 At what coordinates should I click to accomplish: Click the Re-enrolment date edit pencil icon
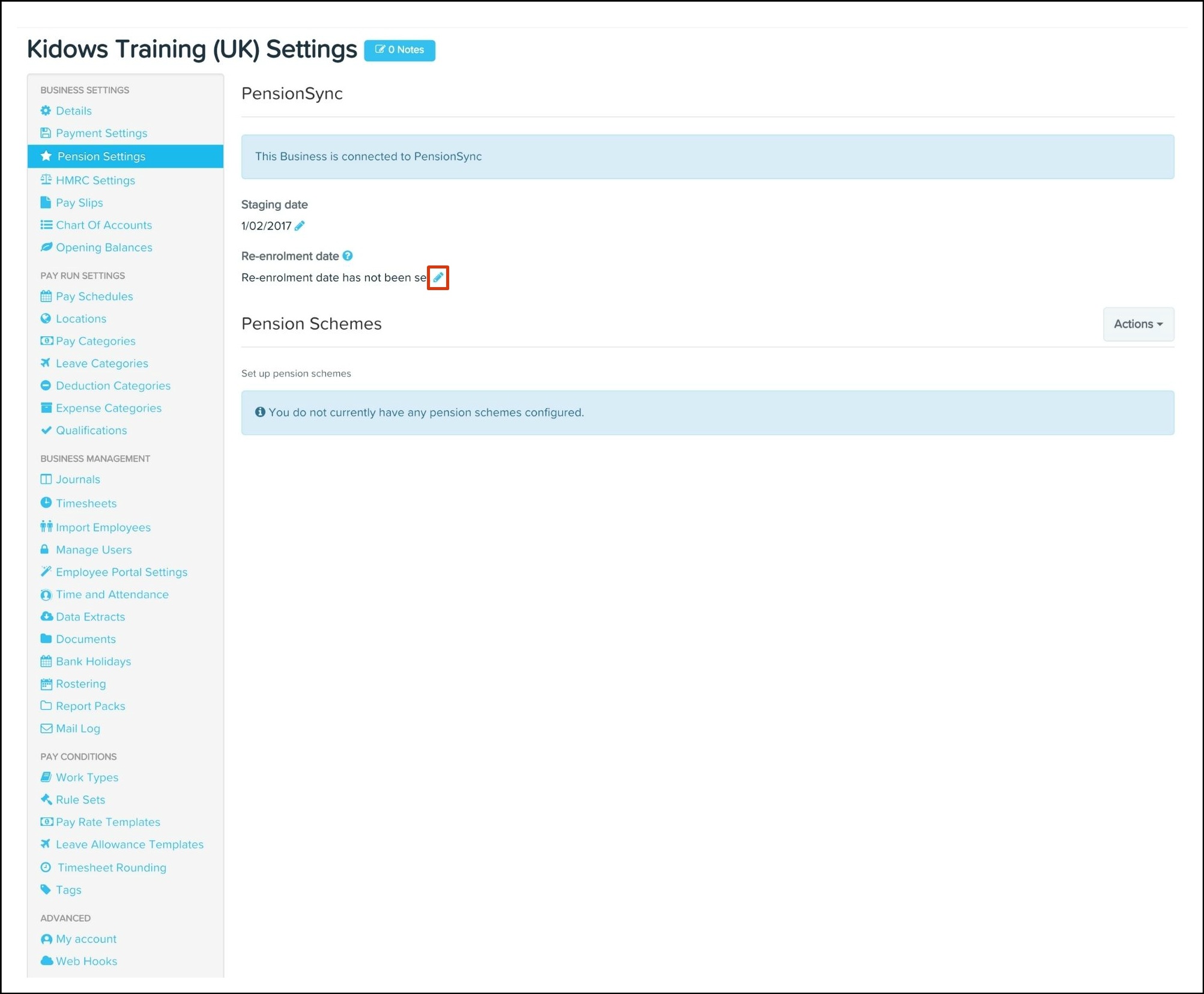point(438,277)
